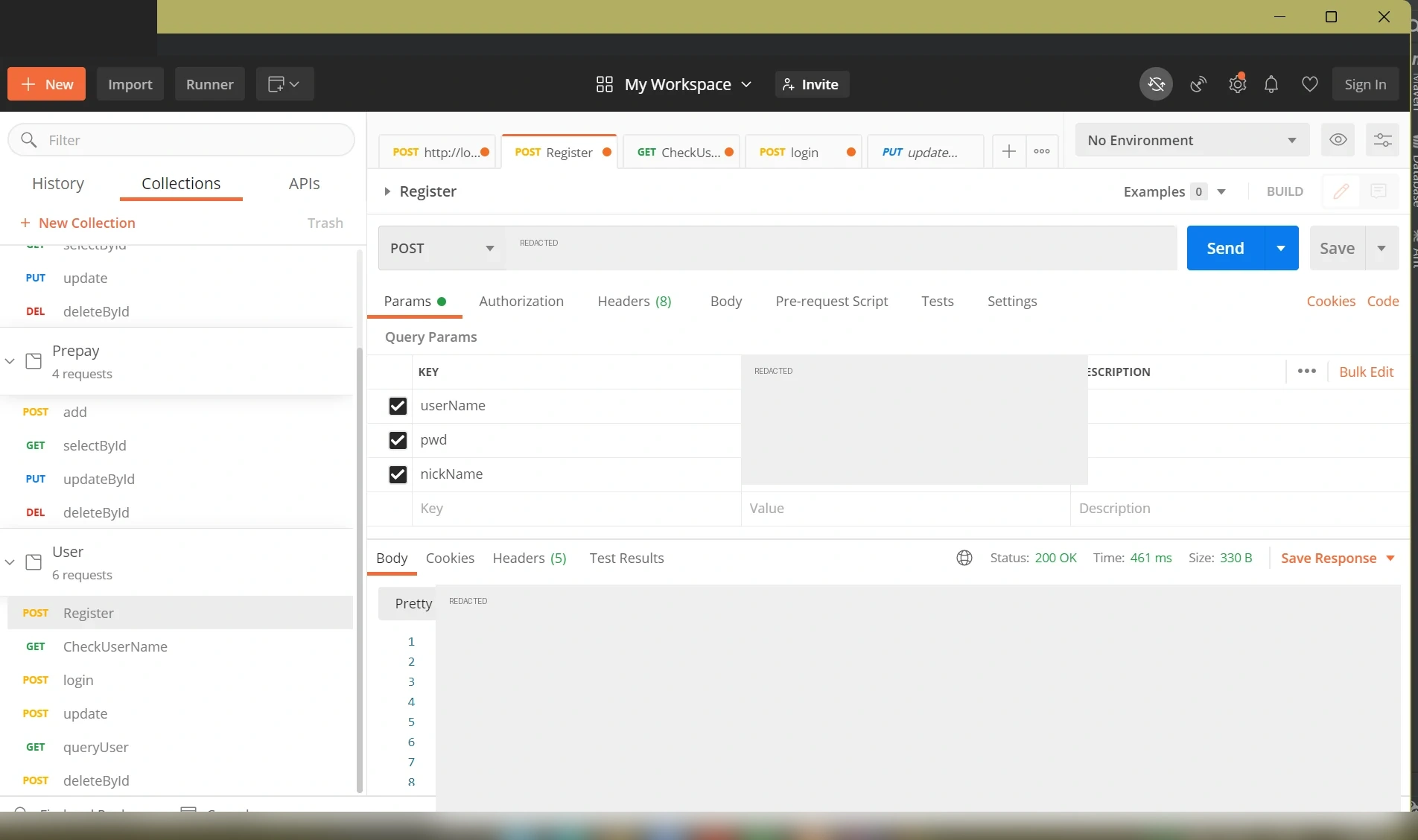The width and height of the screenshot is (1418, 840).
Task: Add a new request tab with plus
Action: [1008, 152]
